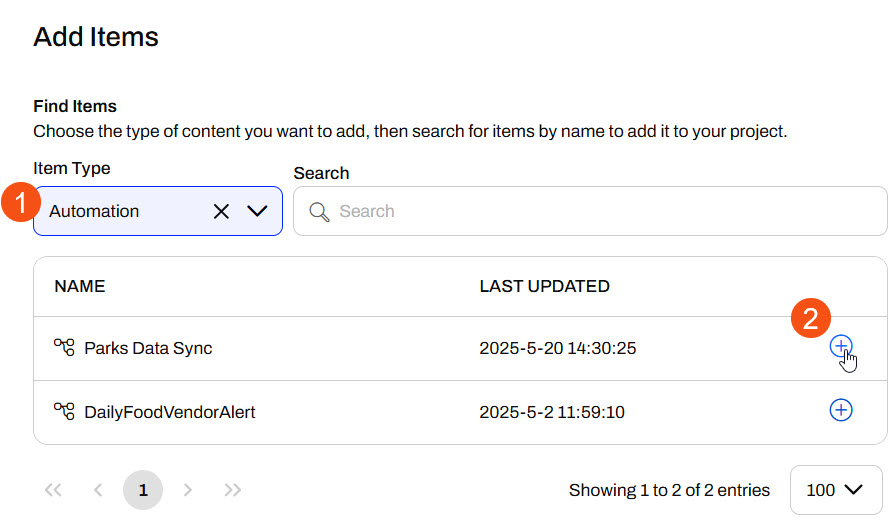Clear the Automation item type selection
Viewport: 896px width, 529px height.
tap(221, 211)
